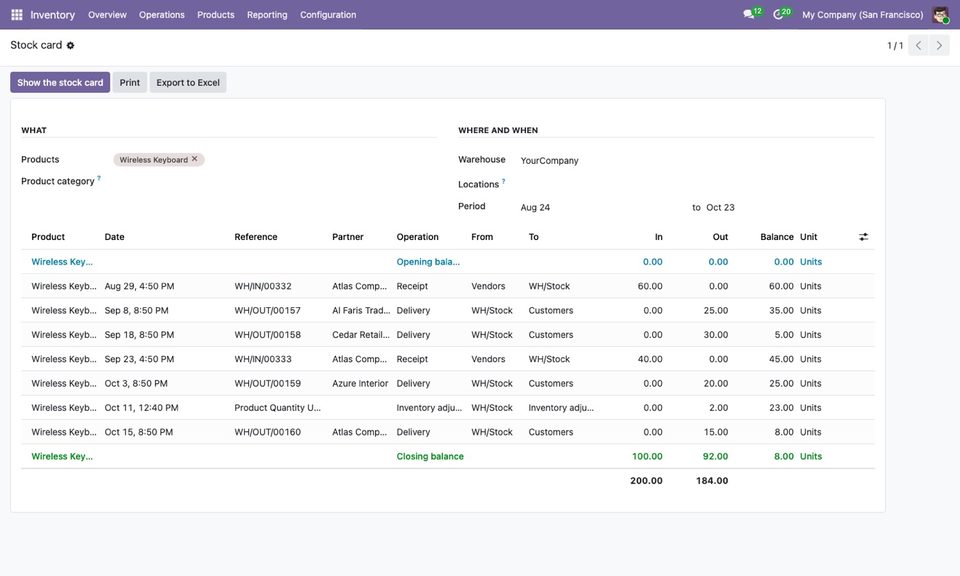960x576 pixels.
Task: Open the Configuration menu
Action: [x=328, y=15]
